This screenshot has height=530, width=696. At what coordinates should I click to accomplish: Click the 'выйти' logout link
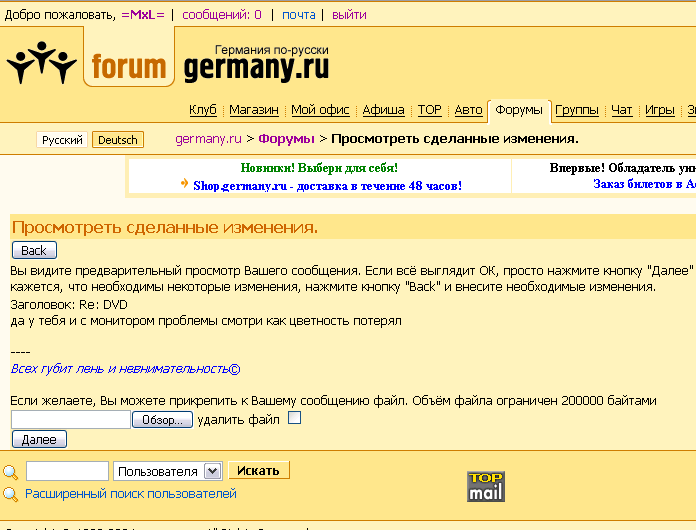pyautogui.click(x=348, y=15)
